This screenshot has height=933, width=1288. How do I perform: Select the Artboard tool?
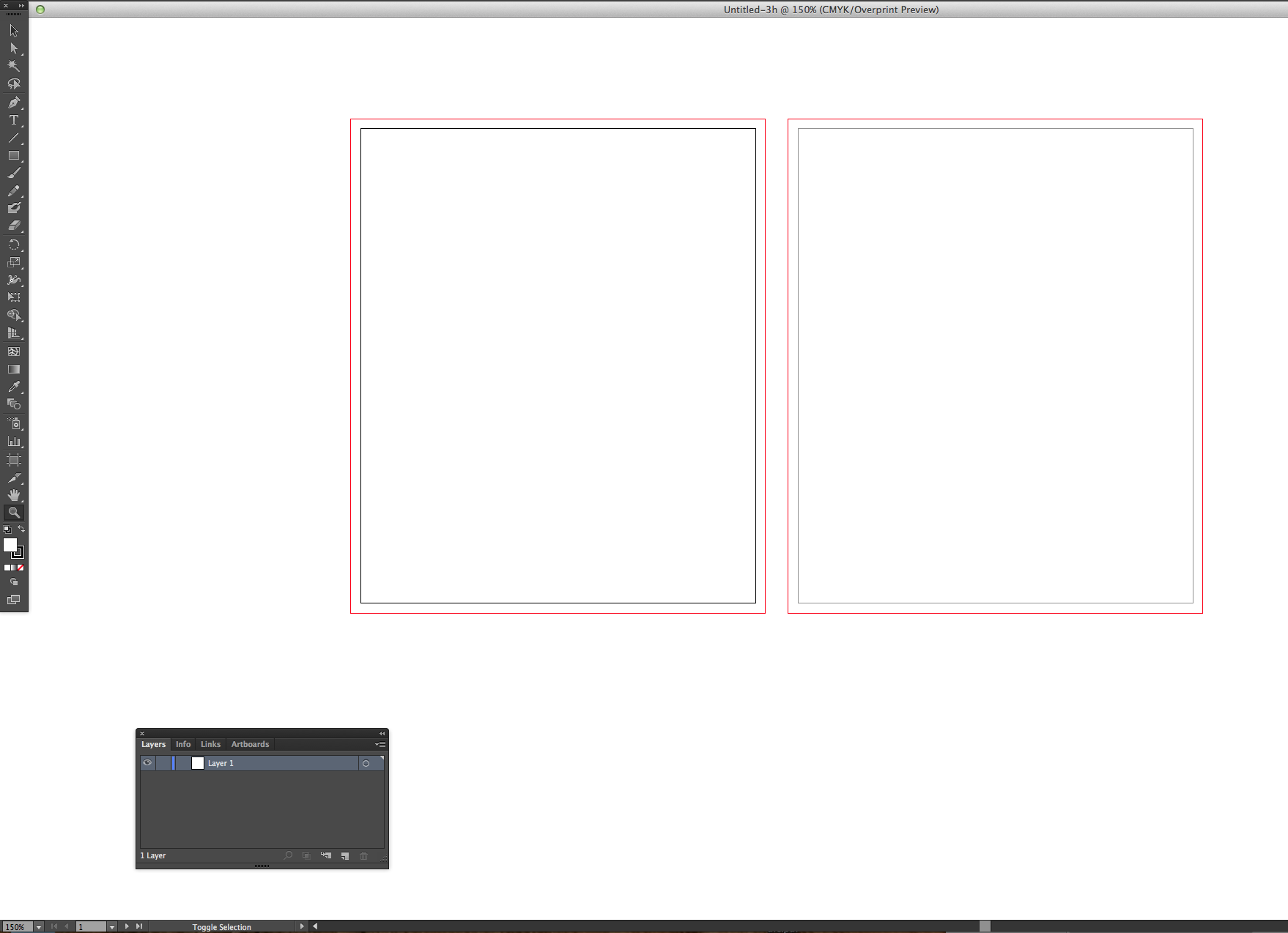coord(14,460)
